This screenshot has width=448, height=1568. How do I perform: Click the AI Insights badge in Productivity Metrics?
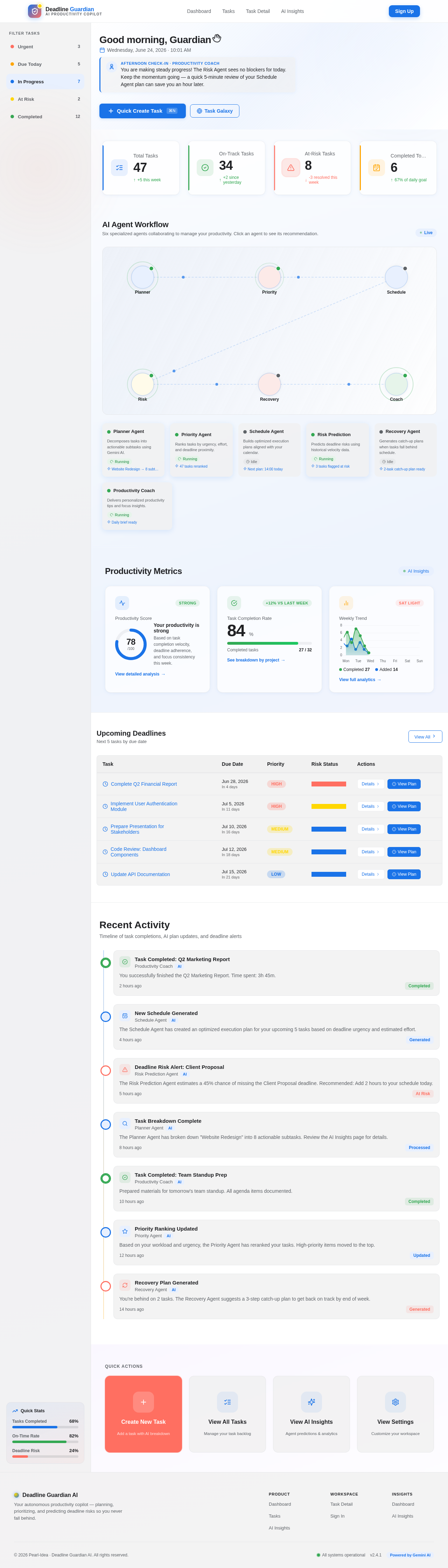(x=416, y=571)
